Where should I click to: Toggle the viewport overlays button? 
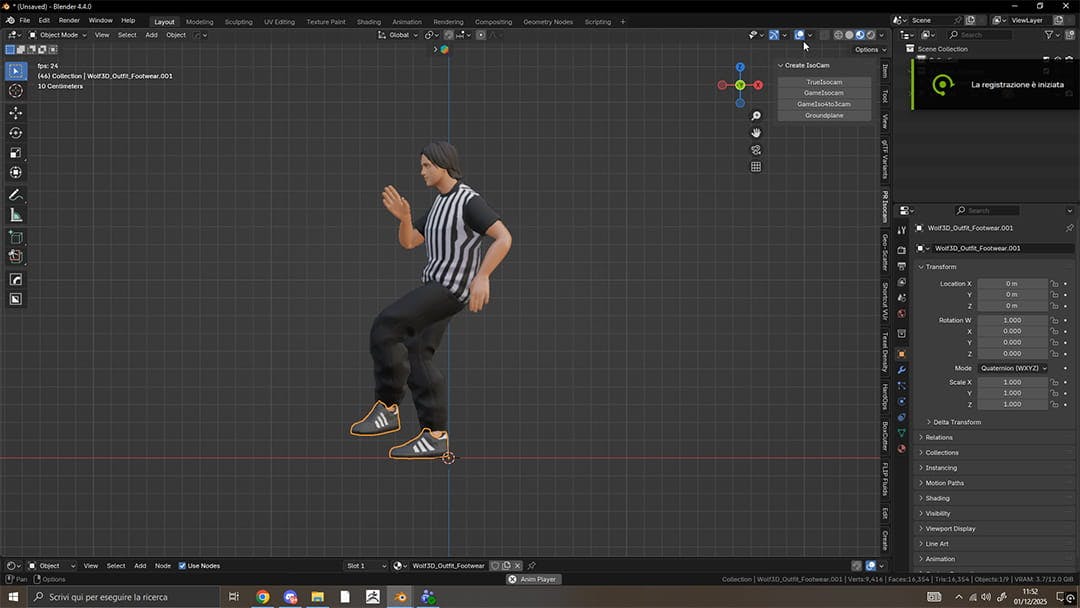point(799,35)
